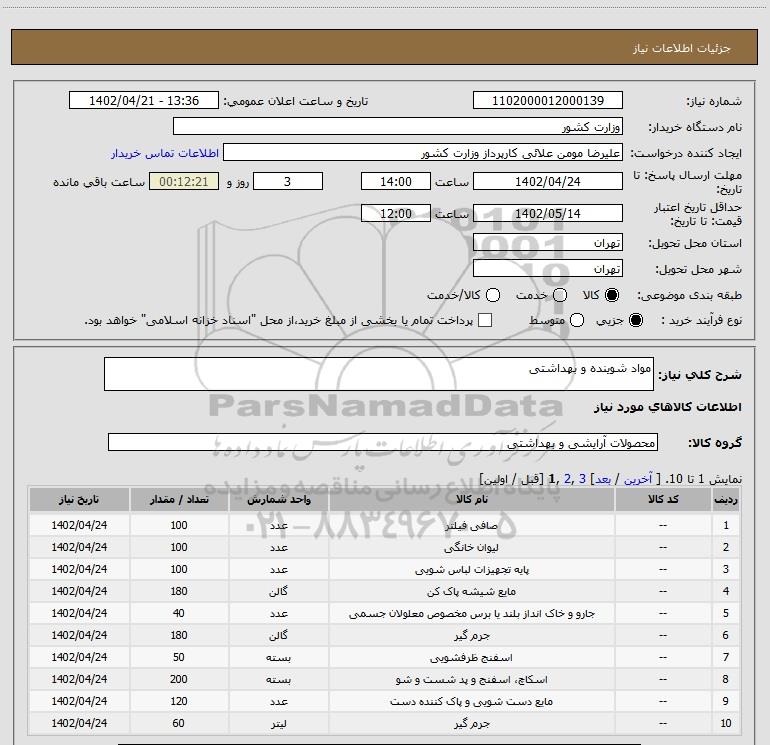770x745 pixels.
Task: Select the کالا radio button
Action: (x=612, y=295)
